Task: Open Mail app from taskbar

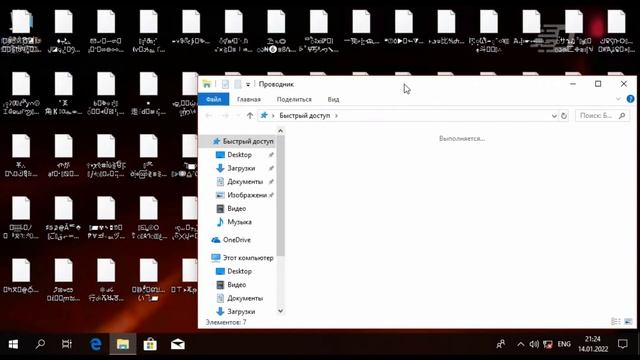Action: tap(178, 344)
